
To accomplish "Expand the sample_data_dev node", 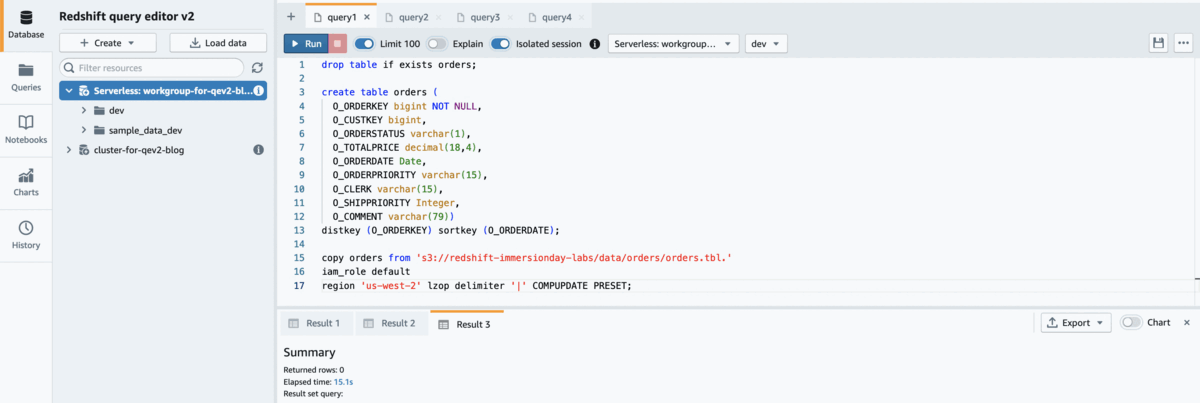I will 84,130.
